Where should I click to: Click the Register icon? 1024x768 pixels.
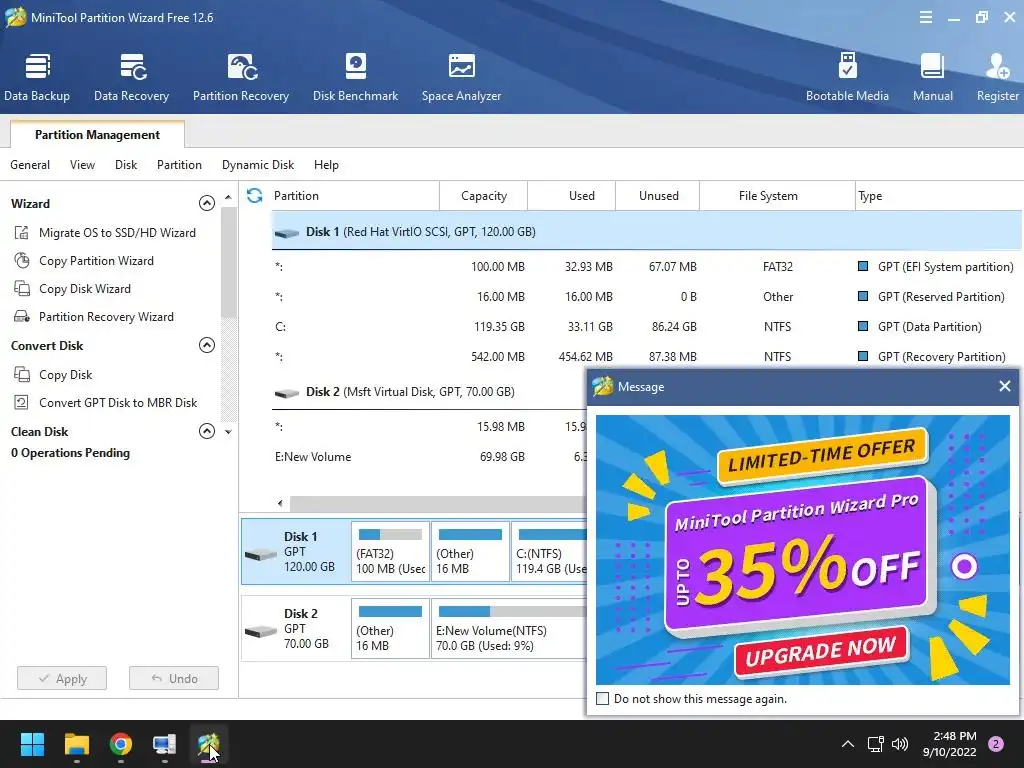coord(997,77)
